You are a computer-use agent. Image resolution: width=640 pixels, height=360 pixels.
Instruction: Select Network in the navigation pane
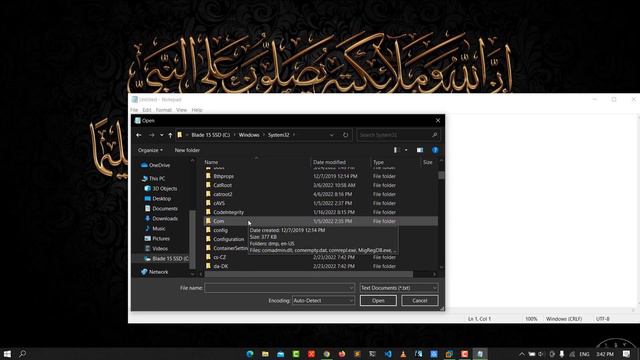pos(154,272)
